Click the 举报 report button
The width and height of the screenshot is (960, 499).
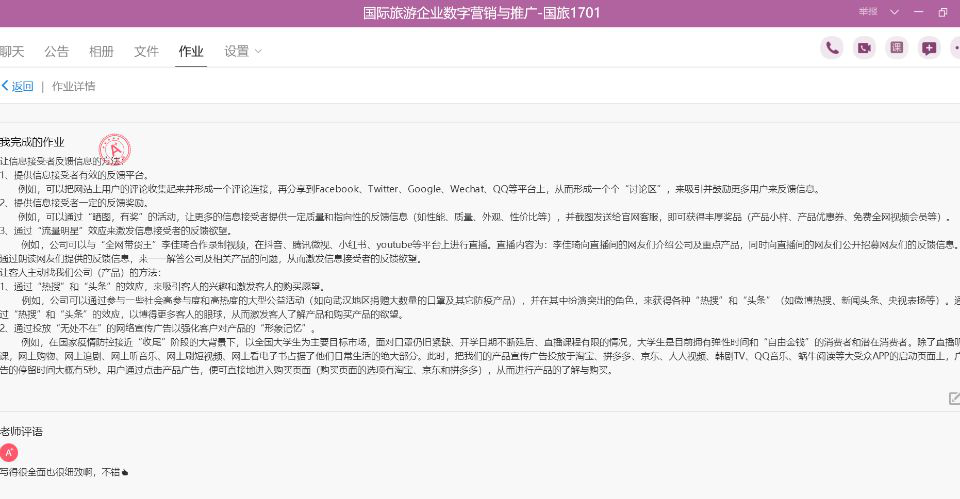pyautogui.click(x=866, y=12)
